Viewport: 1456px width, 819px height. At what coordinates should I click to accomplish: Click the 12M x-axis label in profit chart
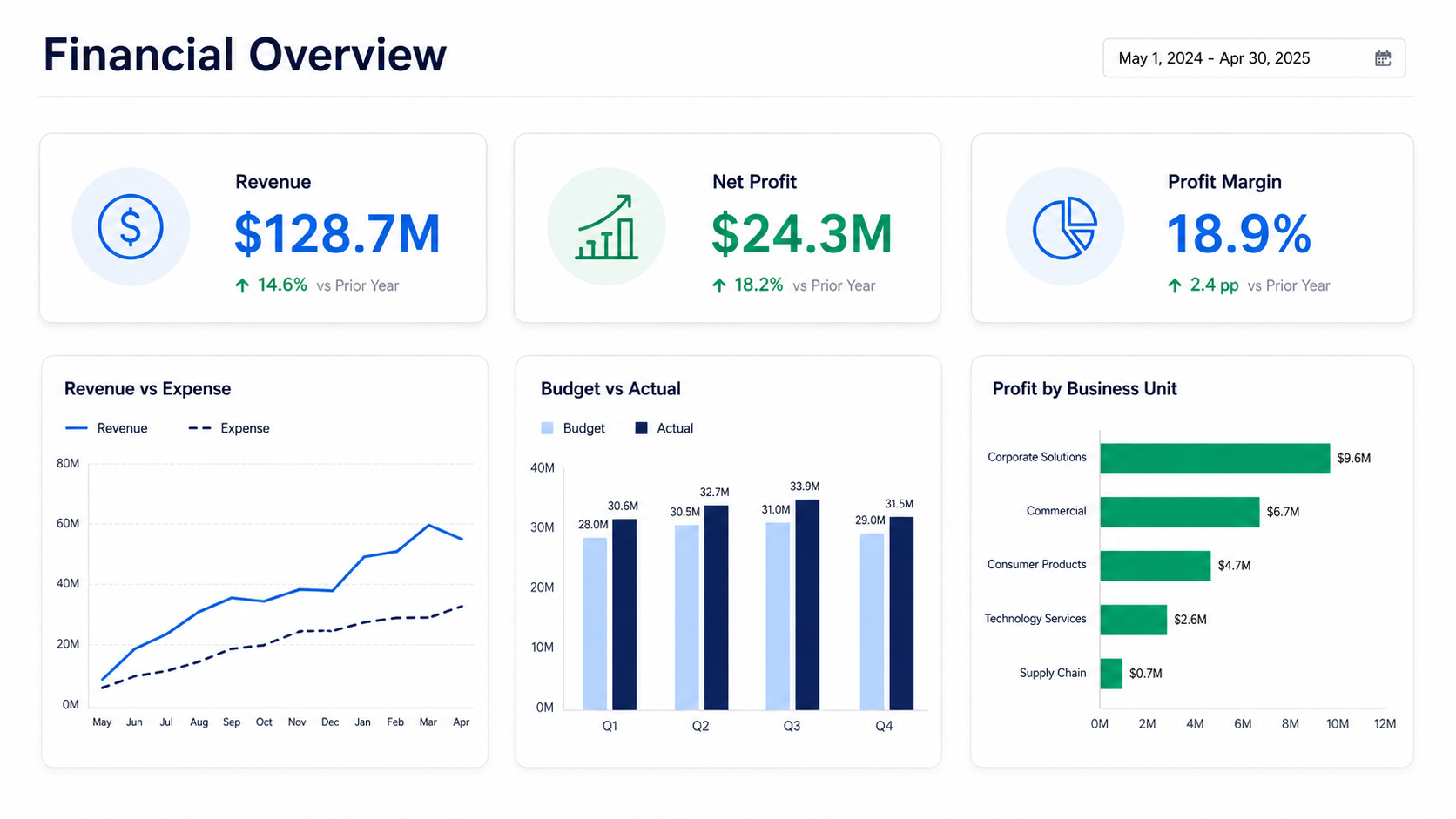[x=1385, y=724]
